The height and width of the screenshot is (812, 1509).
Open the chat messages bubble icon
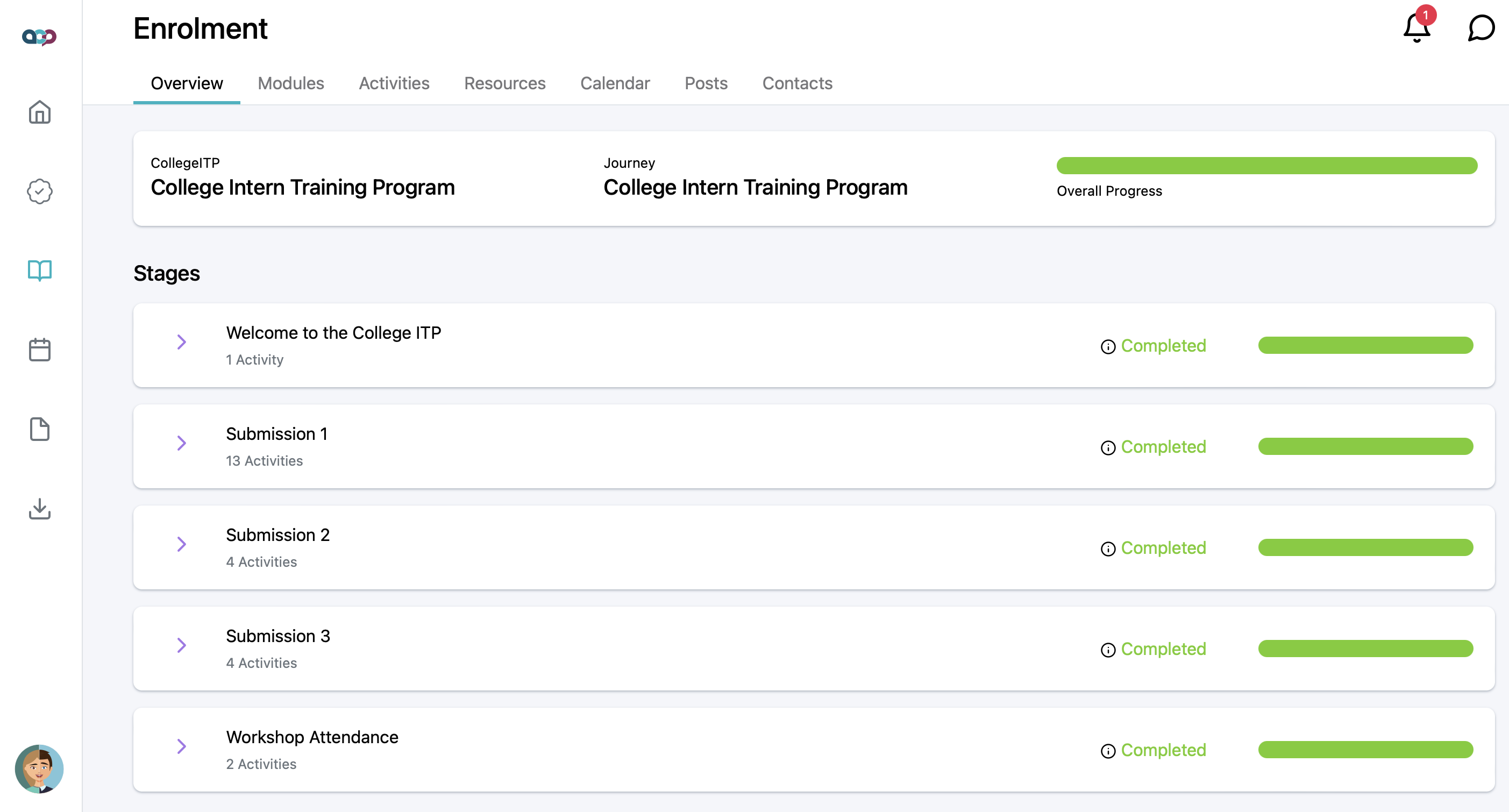click(1480, 27)
